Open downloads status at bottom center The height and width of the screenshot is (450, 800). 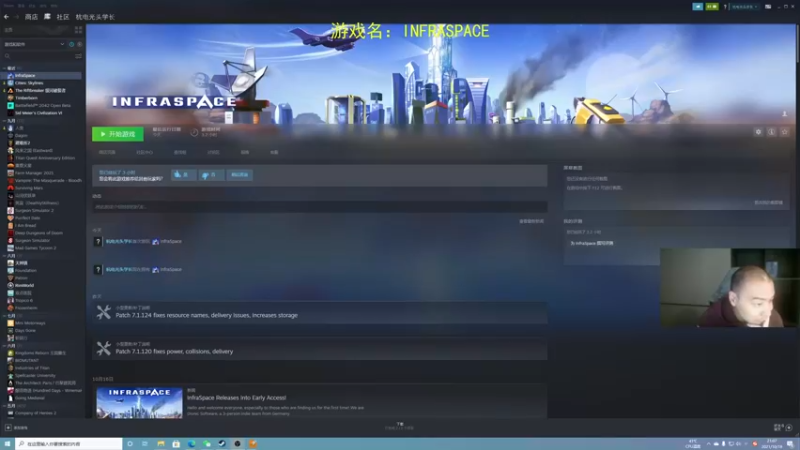pos(400,426)
